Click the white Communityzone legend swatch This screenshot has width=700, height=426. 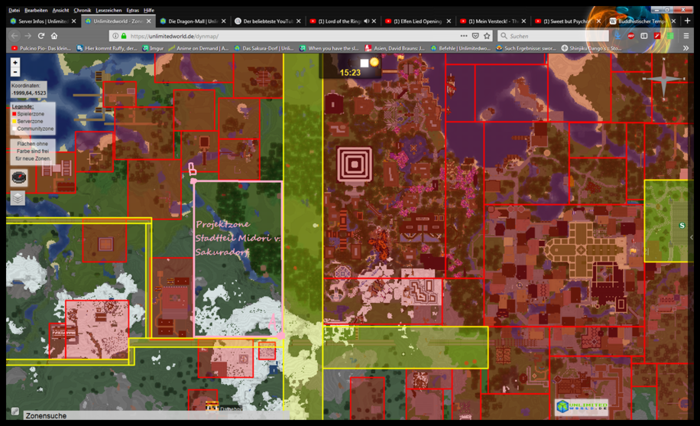(x=14, y=129)
